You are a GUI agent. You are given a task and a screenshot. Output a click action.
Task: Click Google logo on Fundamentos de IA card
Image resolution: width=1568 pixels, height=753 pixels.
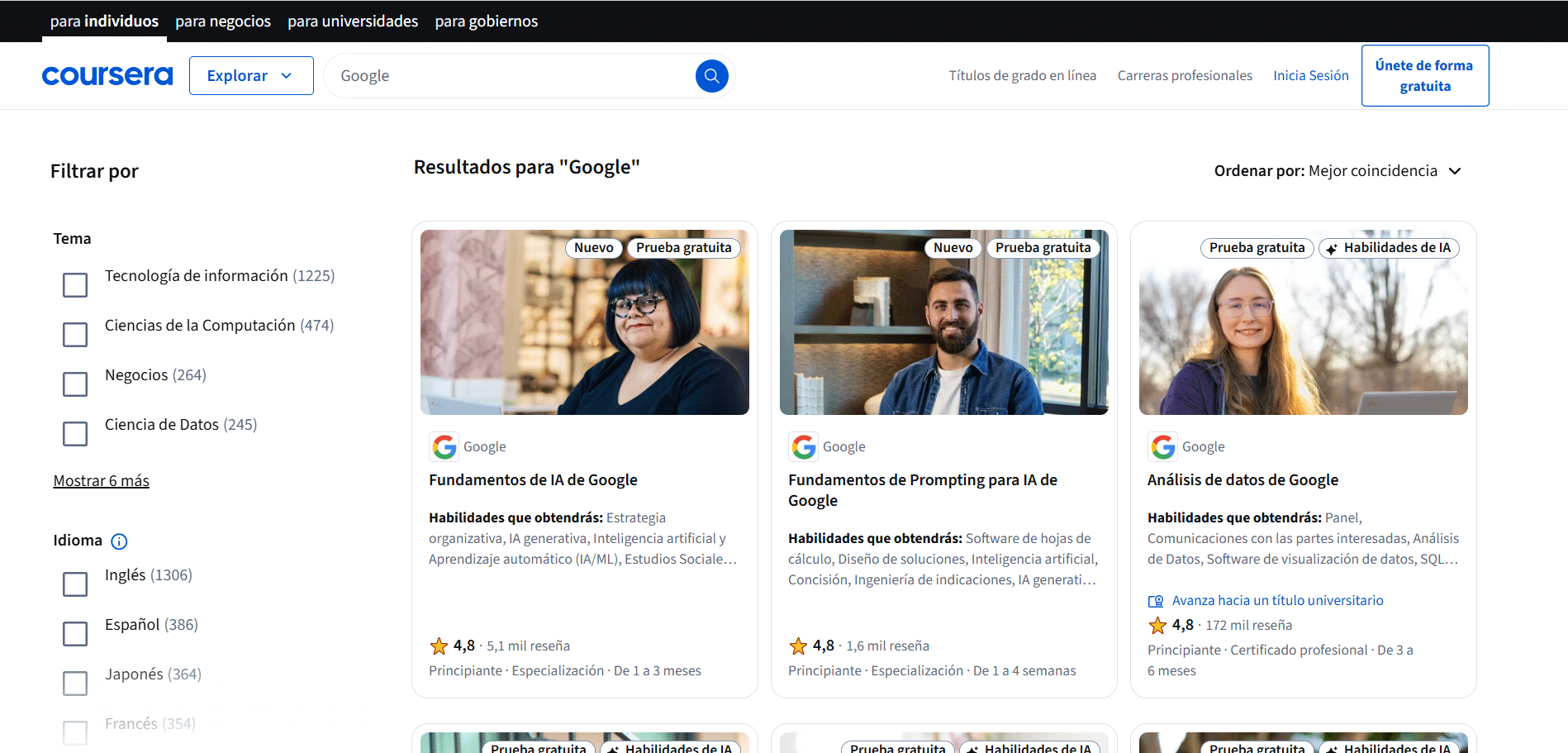444,447
